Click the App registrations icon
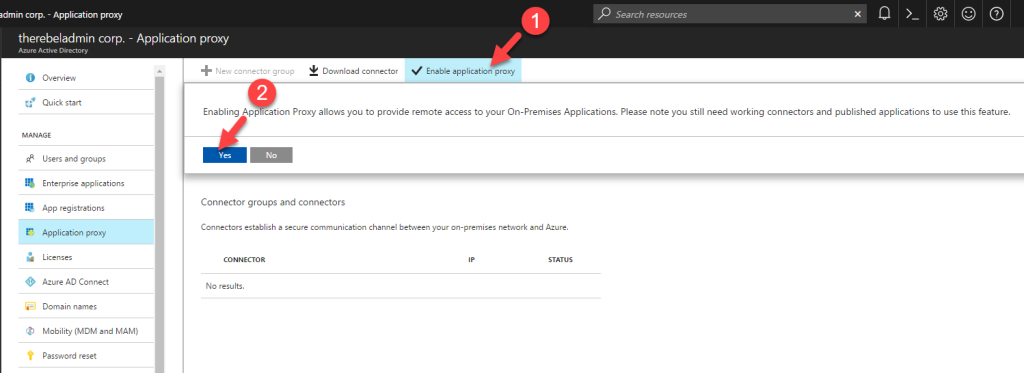Image resolution: width=1024 pixels, height=373 pixels. (29, 208)
